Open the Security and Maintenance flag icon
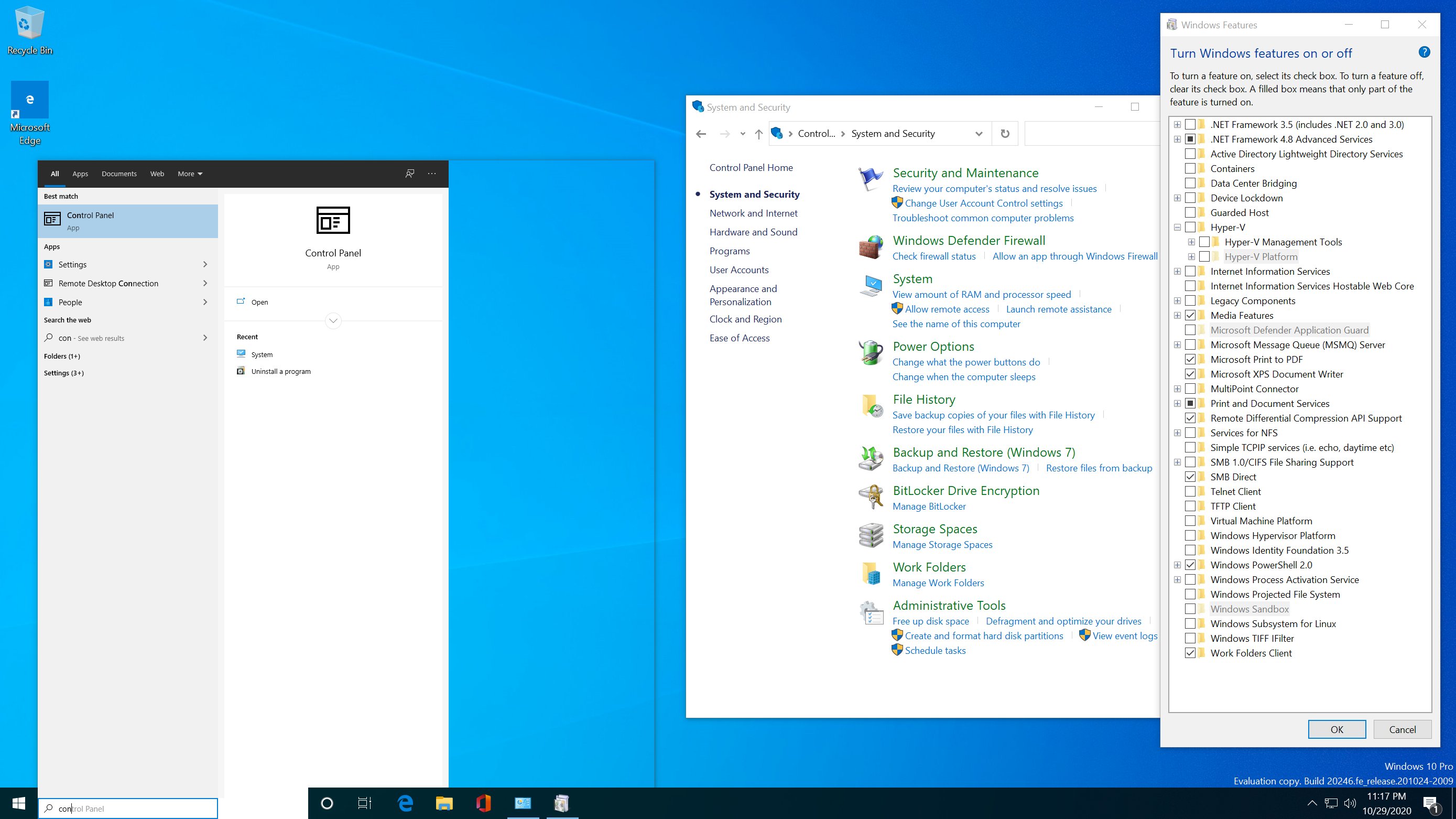 click(x=871, y=180)
